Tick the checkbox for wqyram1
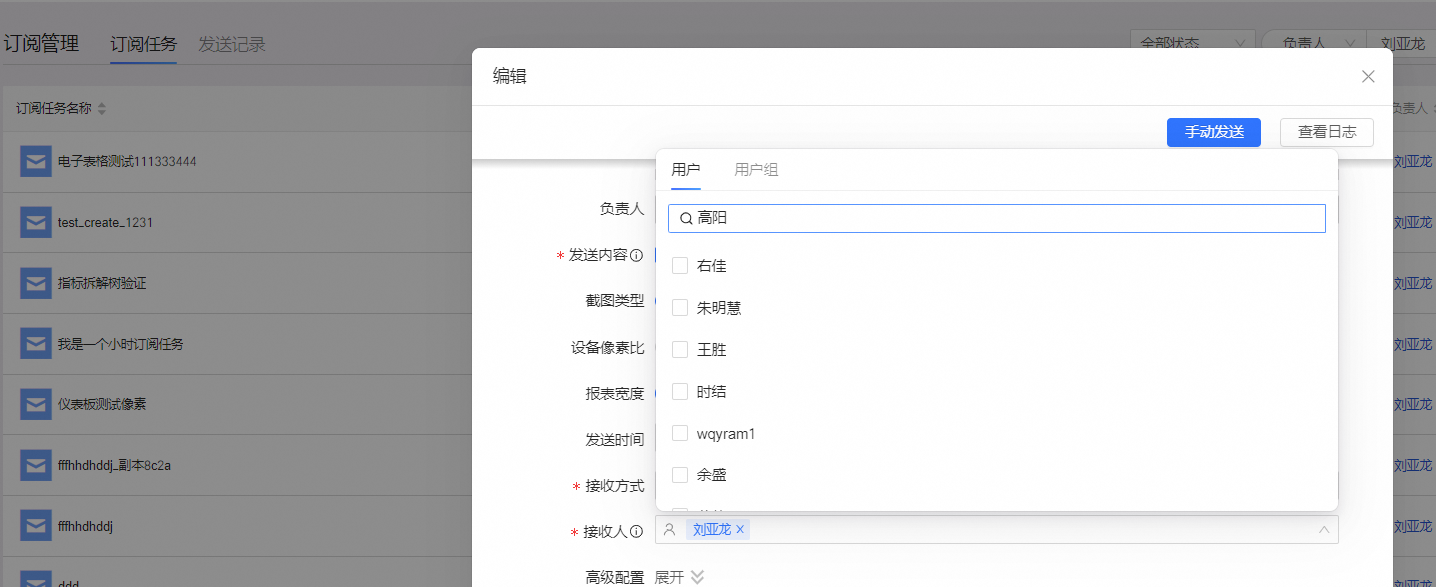This screenshot has height=587, width=1436. coord(680,434)
